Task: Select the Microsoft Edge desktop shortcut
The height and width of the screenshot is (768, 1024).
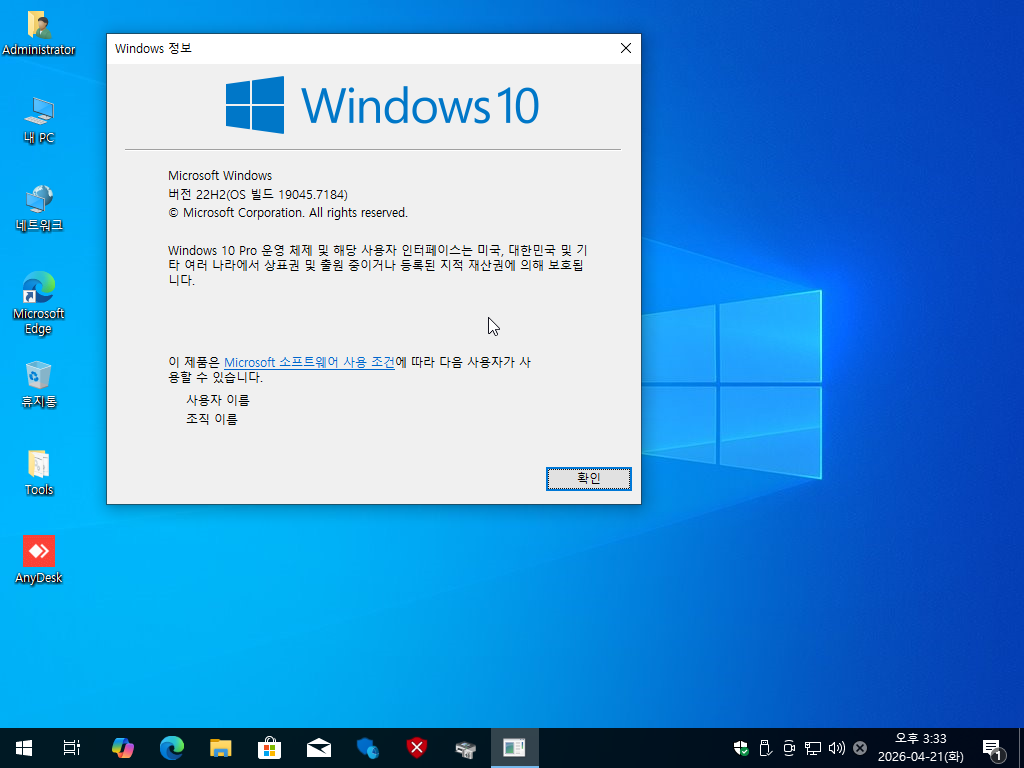Action: (x=39, y=303)
